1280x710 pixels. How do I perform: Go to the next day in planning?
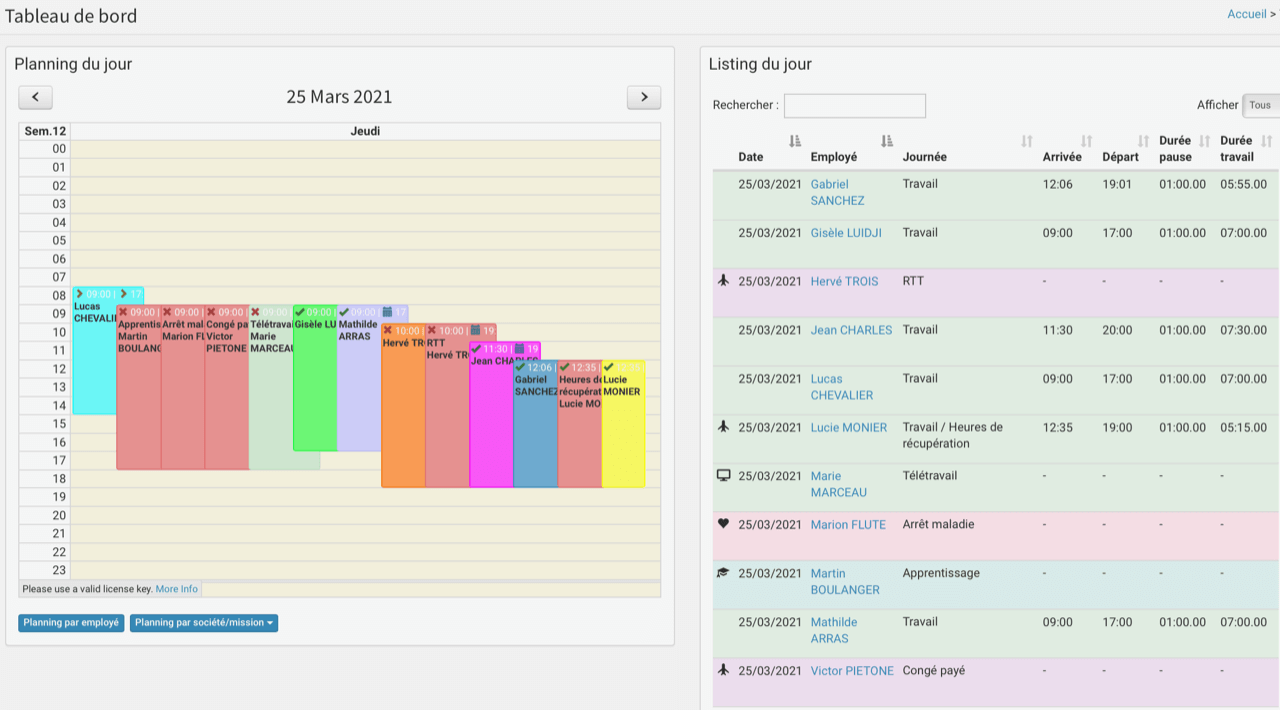pyautogui.click(x=643, y=97)
